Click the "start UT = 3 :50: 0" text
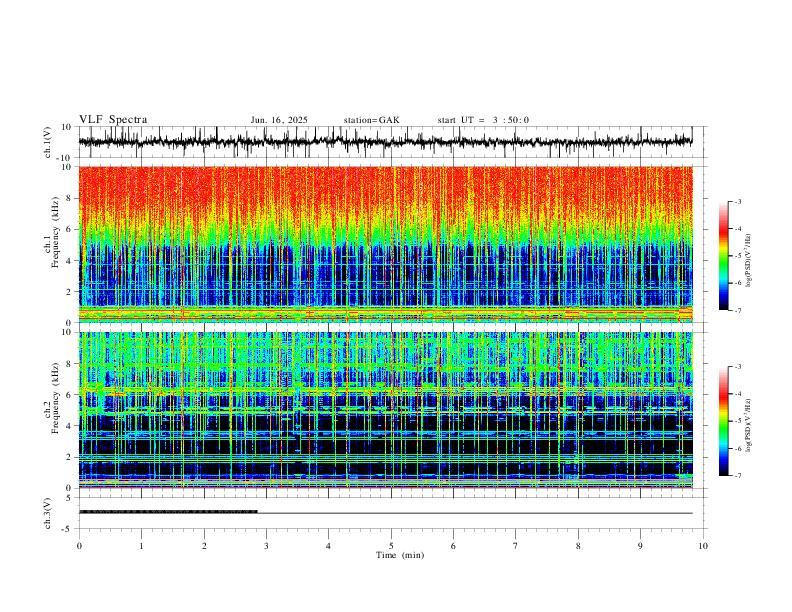This screenshot has height=612, width=792. 483,120
